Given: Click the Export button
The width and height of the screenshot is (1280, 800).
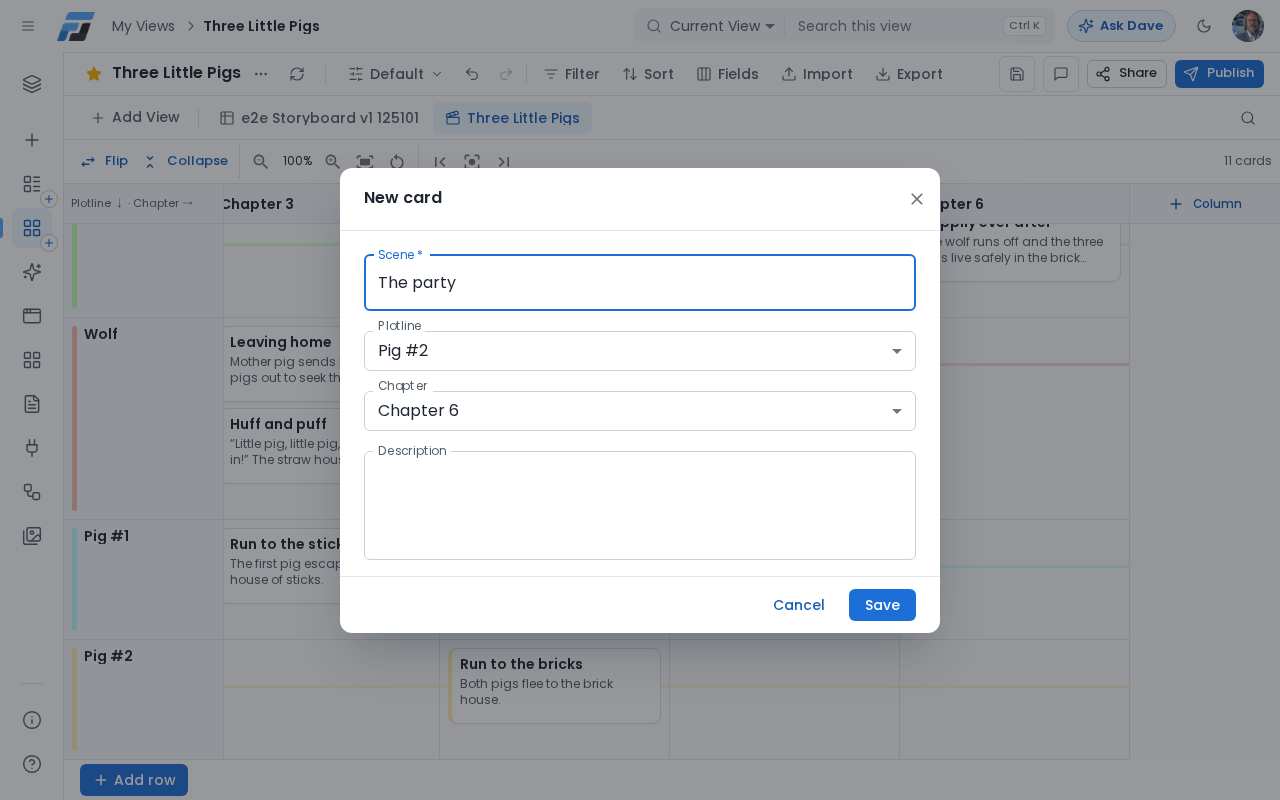Looking at the screenshot, I should [909, 74].
